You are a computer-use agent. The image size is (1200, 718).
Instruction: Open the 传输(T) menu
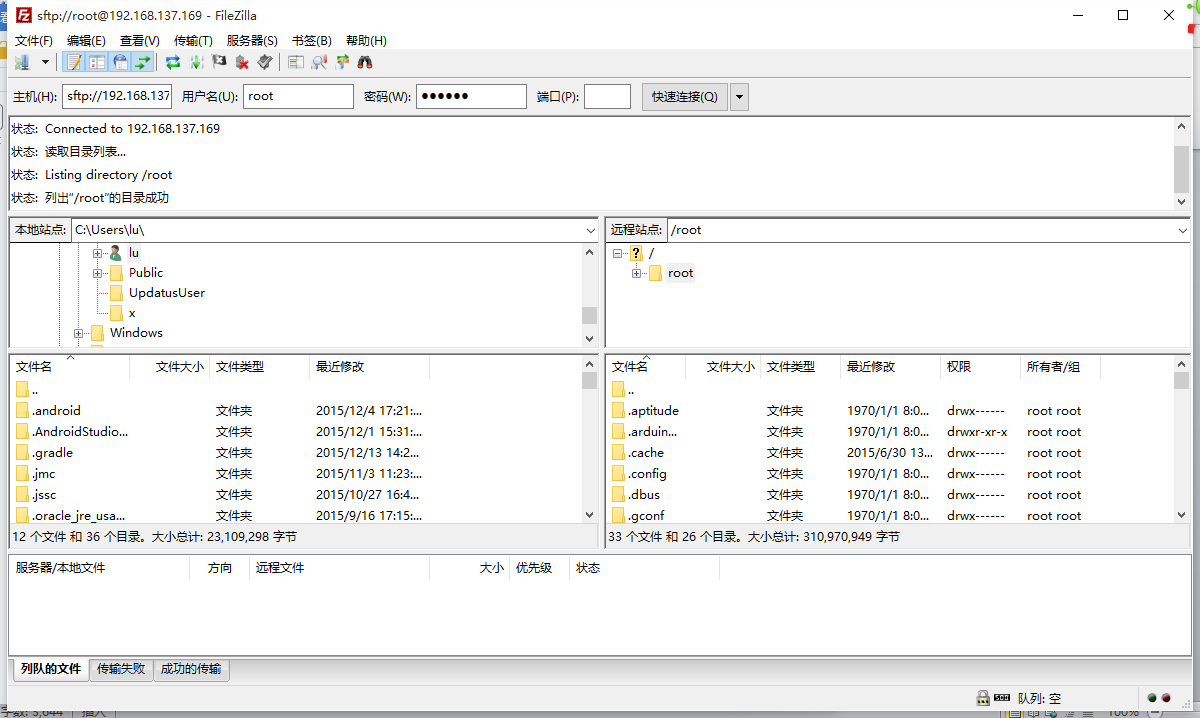click(193, 40)
